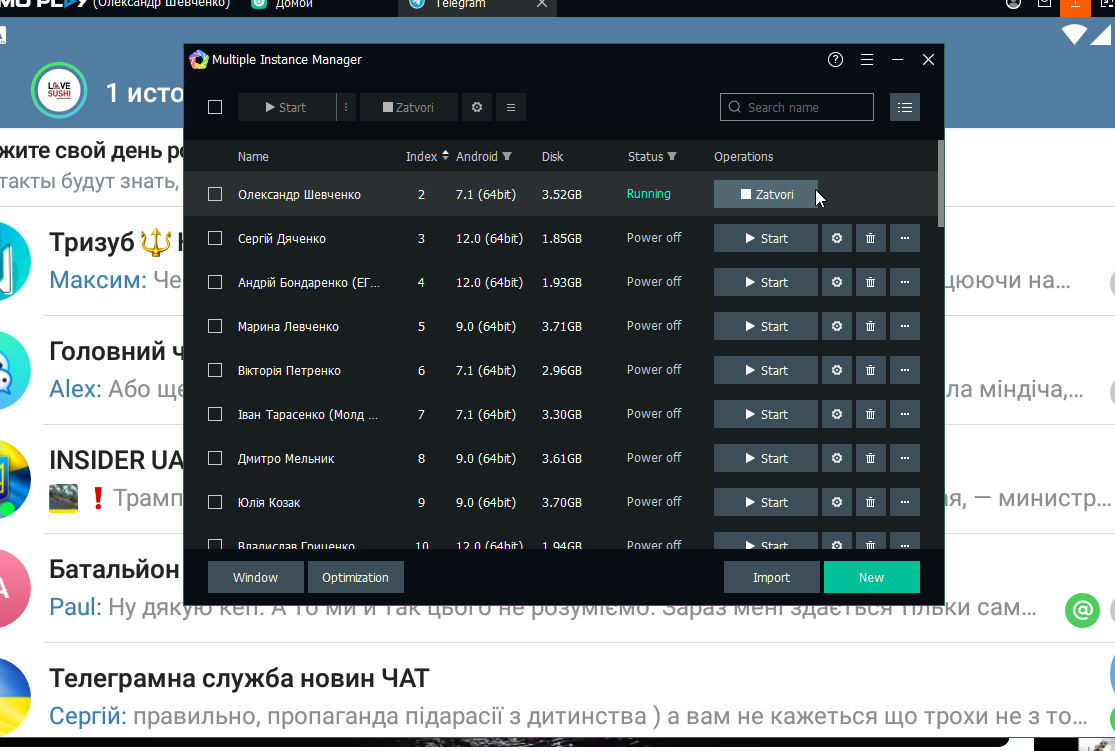Click the batch Zatvori button in toolbar
1115x751 pixels.
409,107
